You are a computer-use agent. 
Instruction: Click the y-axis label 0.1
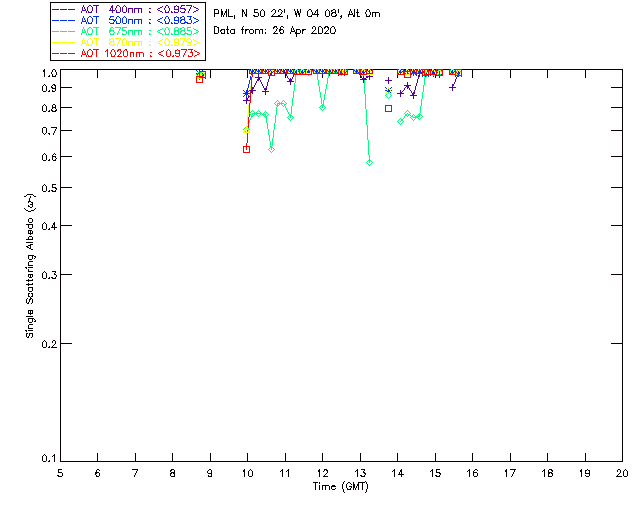(x=49, y=459)
